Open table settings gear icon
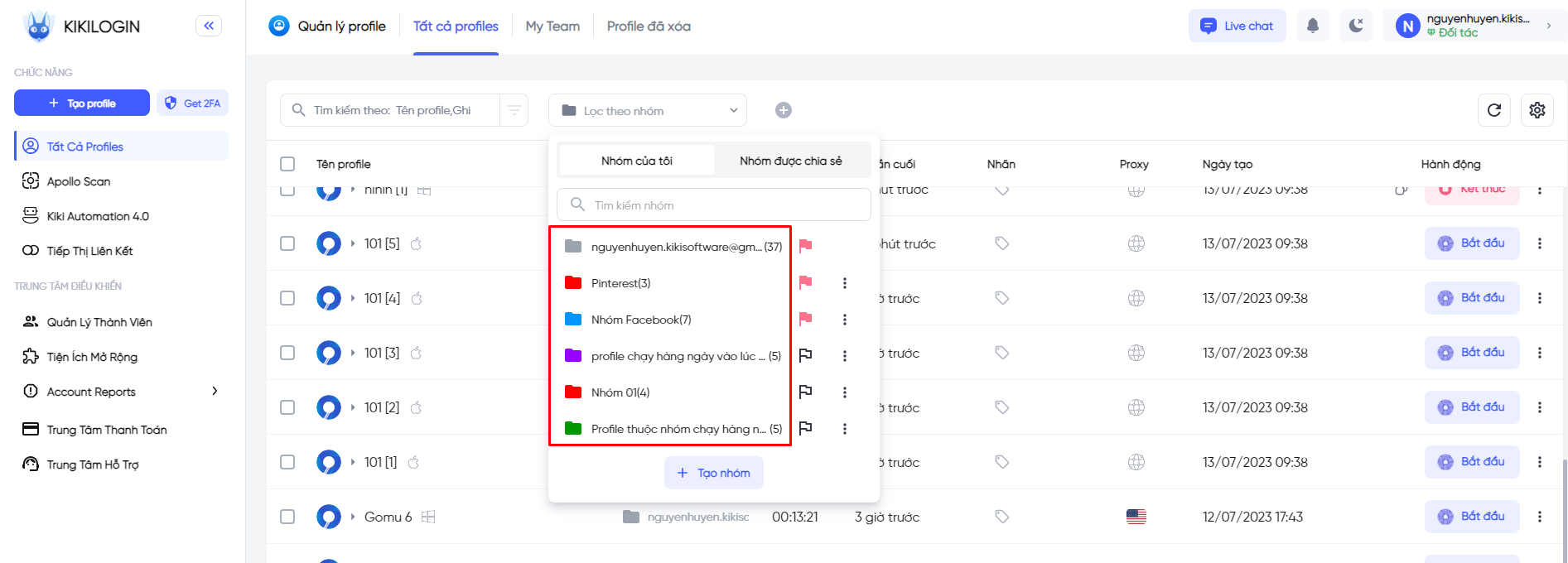Screen dimensions: 1568x563 point(1537,110)
